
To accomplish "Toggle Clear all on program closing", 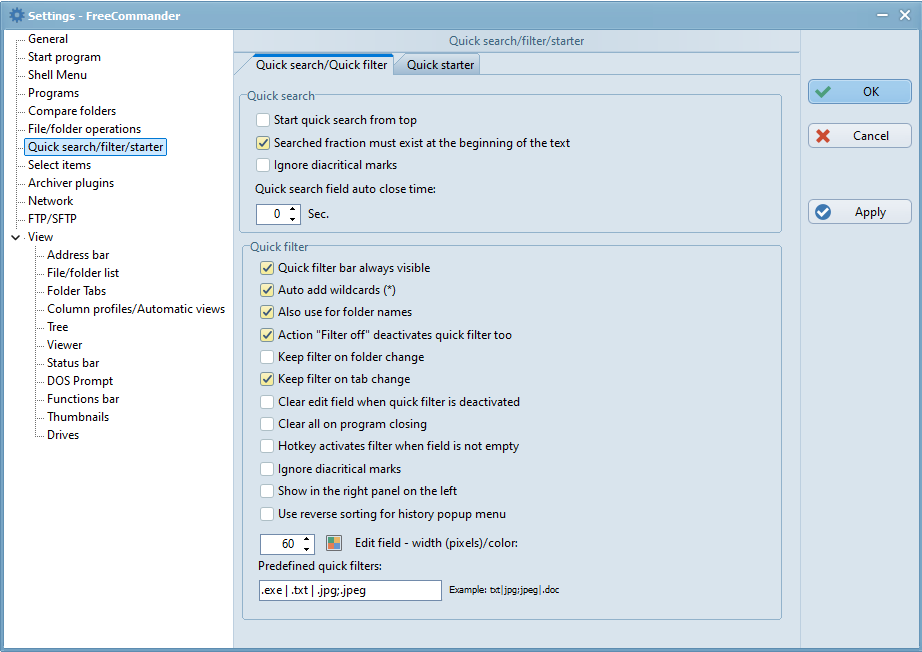I will click(x=267, y=424).
